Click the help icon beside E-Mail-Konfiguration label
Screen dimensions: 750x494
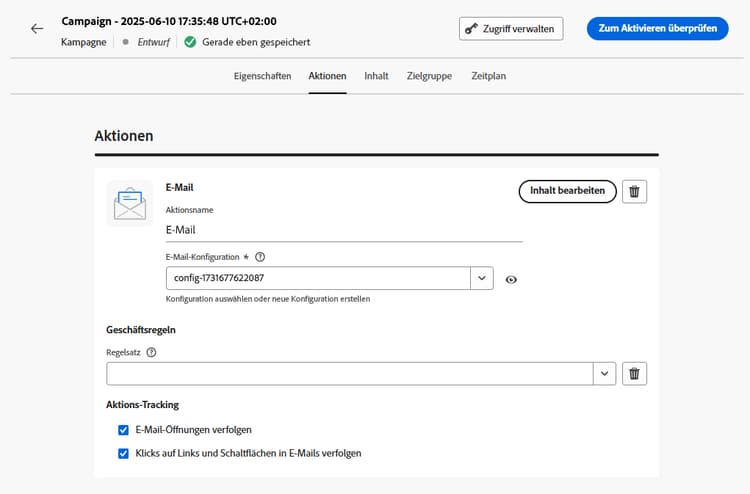click(260, 257)
